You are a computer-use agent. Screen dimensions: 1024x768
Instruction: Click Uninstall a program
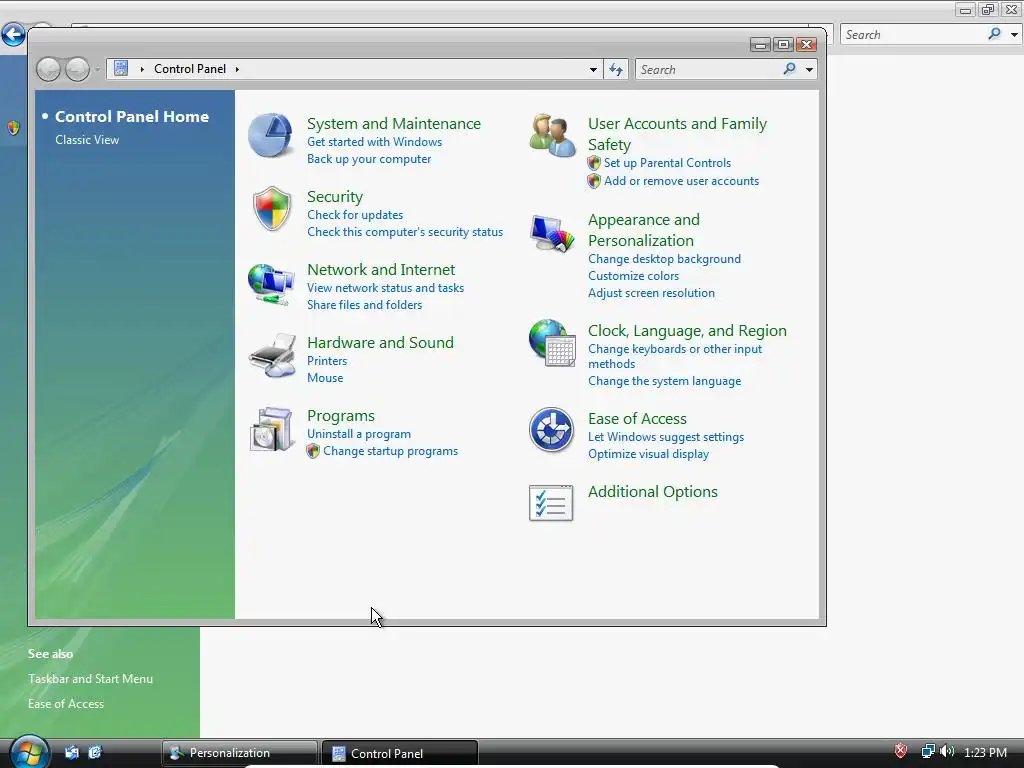click(359, 434)
